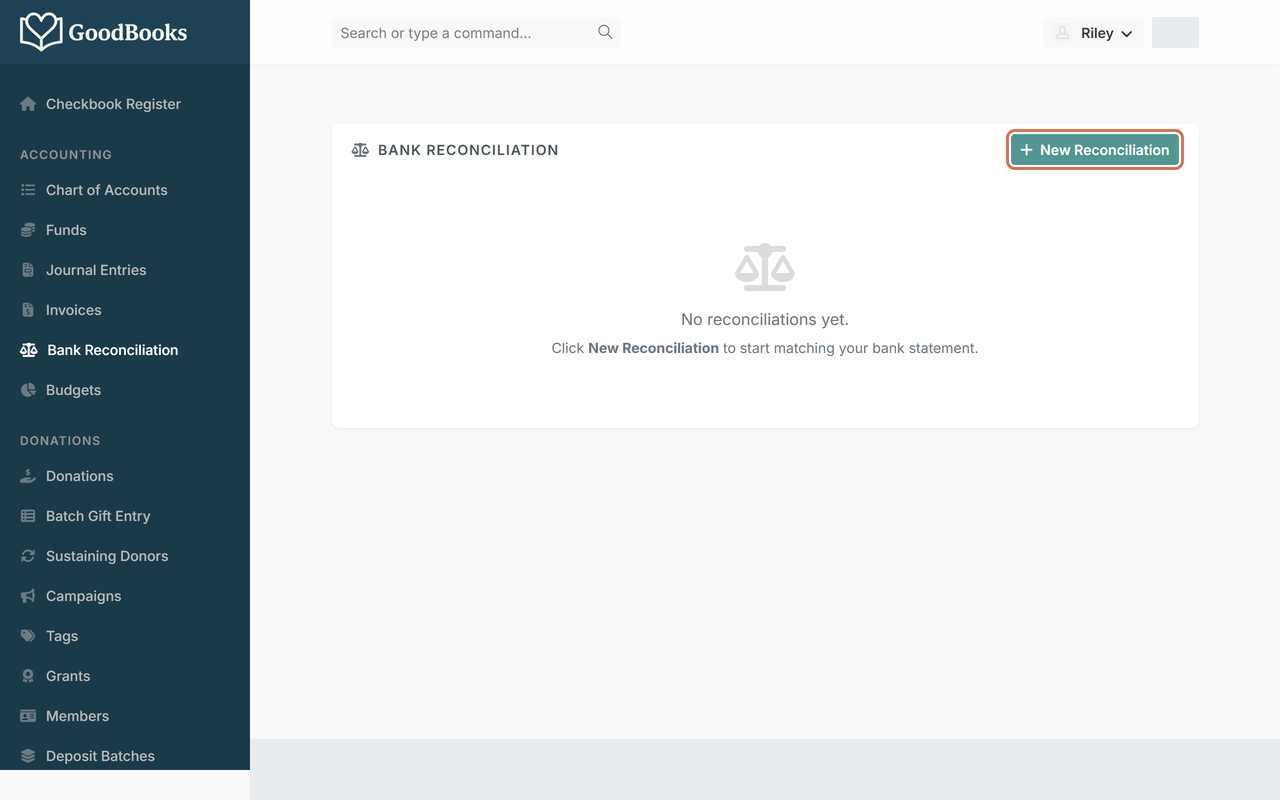Click the hand-holding icon beside Donations
Image resolution: width=1280 pixels, height=800 pixels.
(x=28, y=476)
